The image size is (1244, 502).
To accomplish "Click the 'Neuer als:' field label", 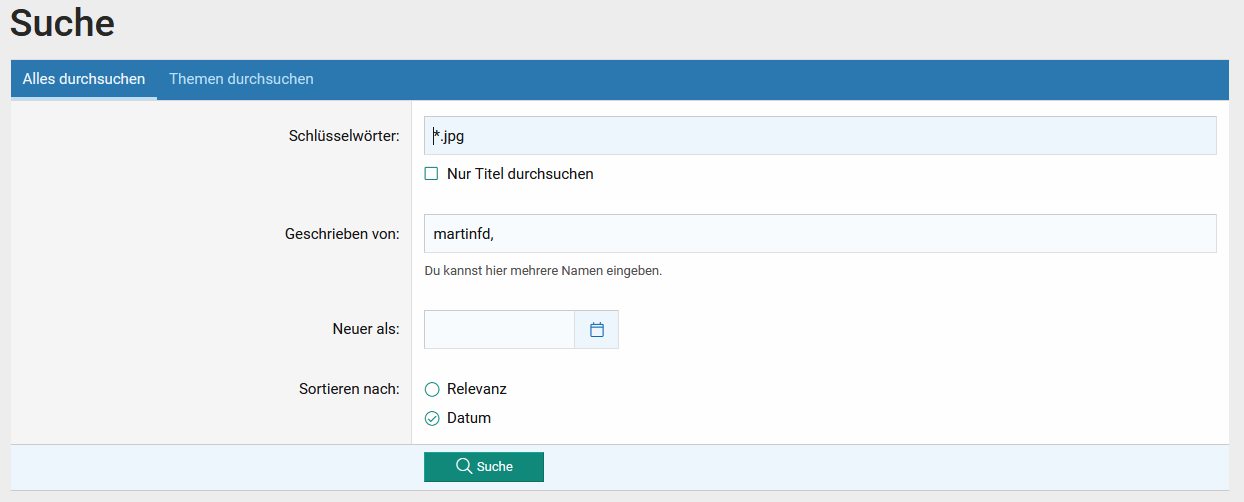I will pyautogui.click(x=366, y=329).
